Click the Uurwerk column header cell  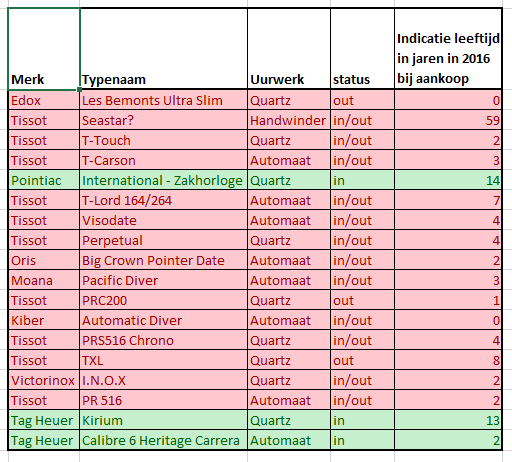[289, 49]
